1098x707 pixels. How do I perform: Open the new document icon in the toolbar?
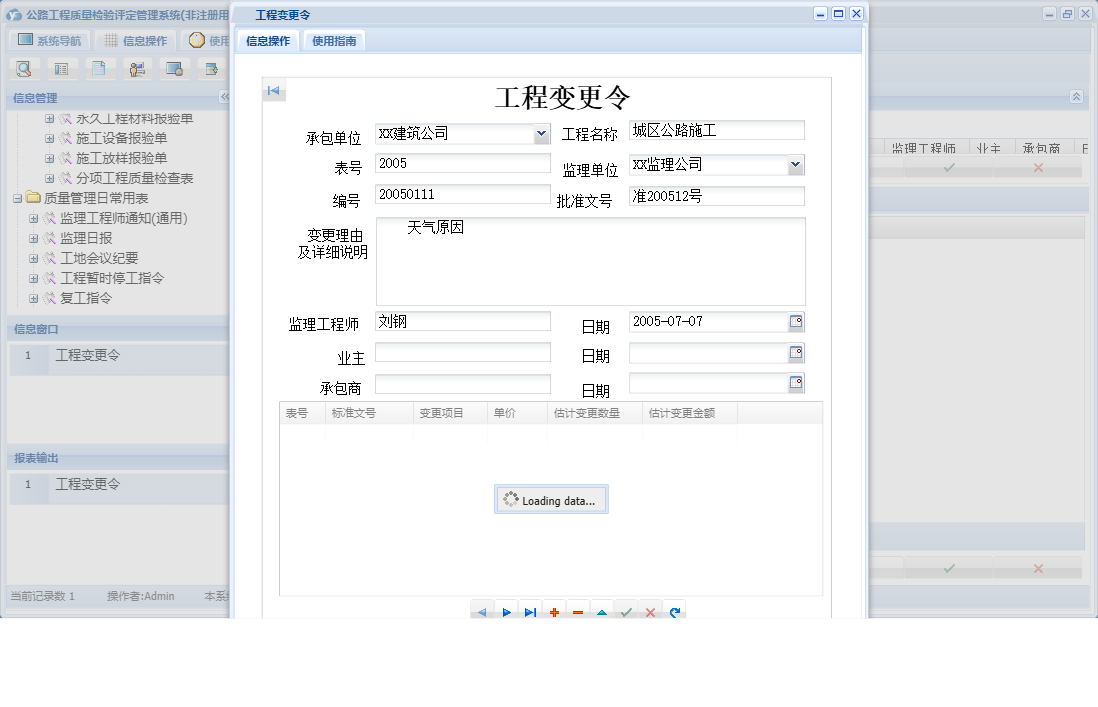point(100,68)
